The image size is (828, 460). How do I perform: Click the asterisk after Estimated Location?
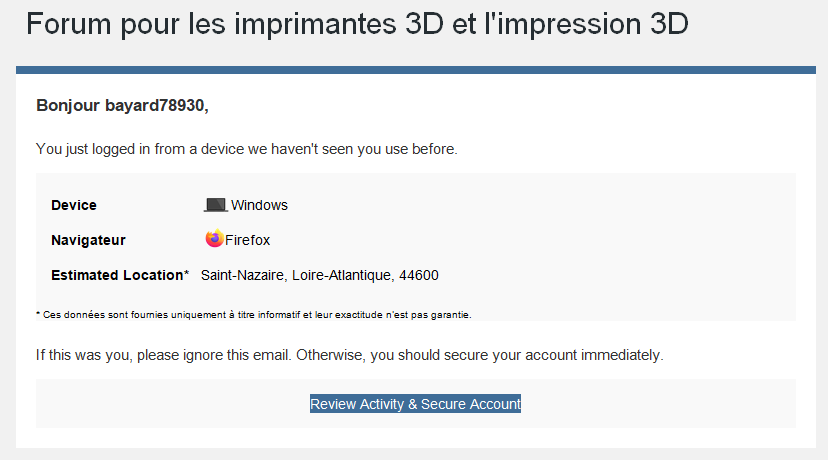(x=186, y=274)
